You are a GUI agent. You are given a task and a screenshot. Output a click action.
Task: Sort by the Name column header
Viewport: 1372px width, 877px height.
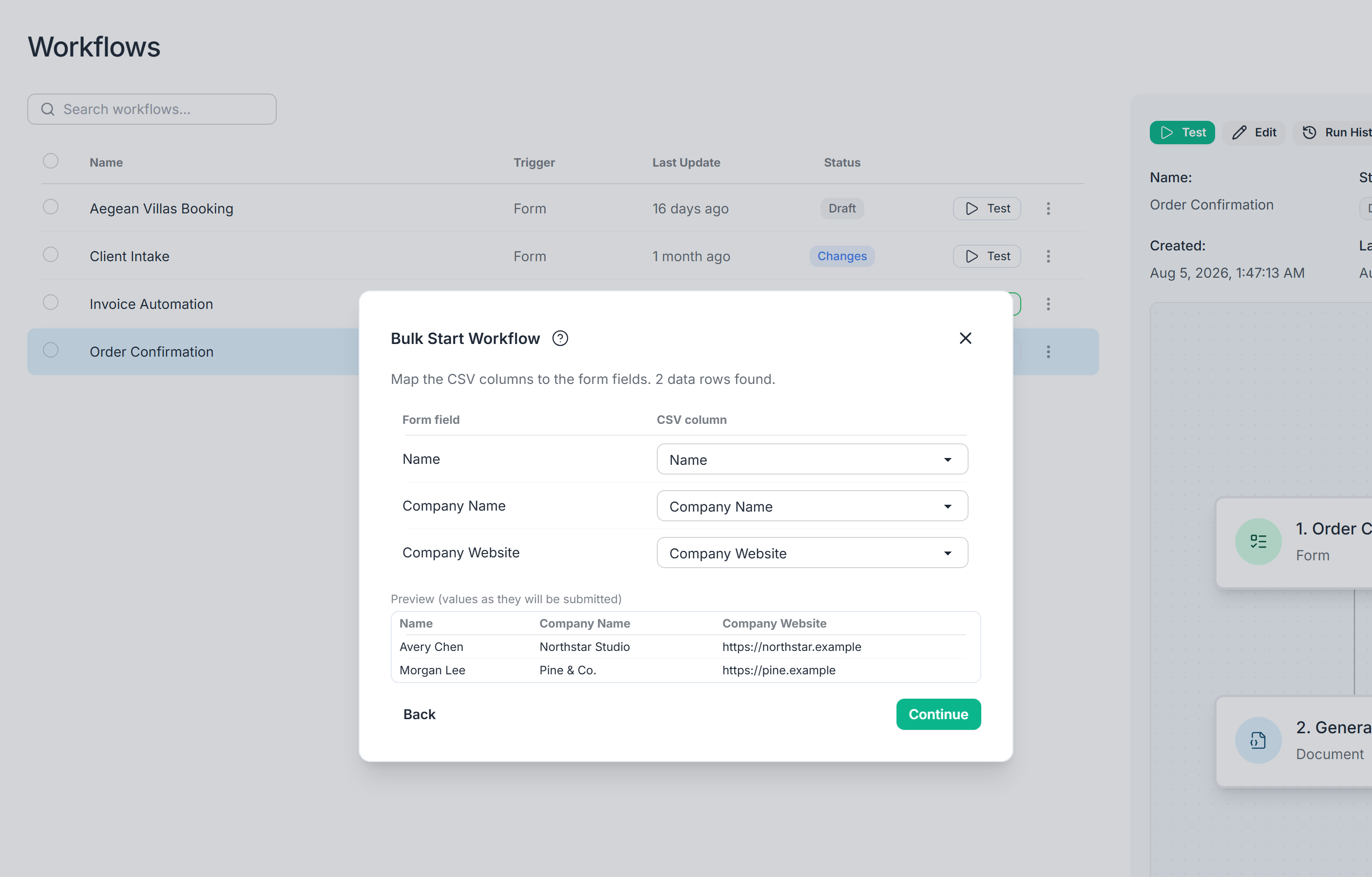pos(106,163)
